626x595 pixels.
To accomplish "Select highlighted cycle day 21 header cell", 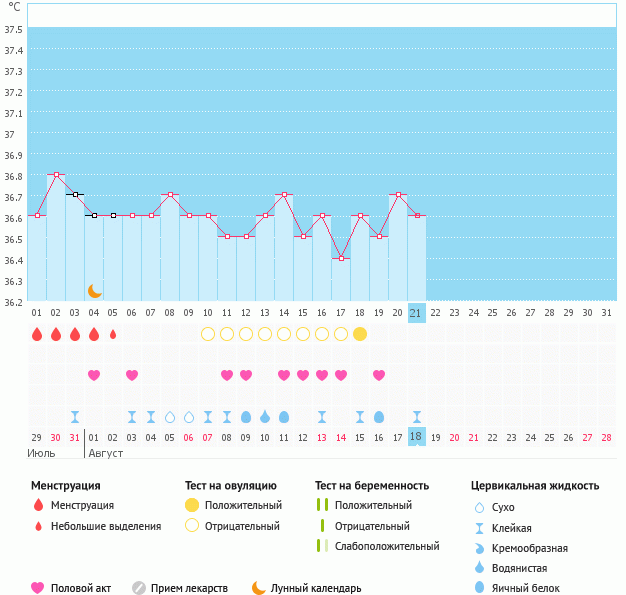I will [417, 313].
